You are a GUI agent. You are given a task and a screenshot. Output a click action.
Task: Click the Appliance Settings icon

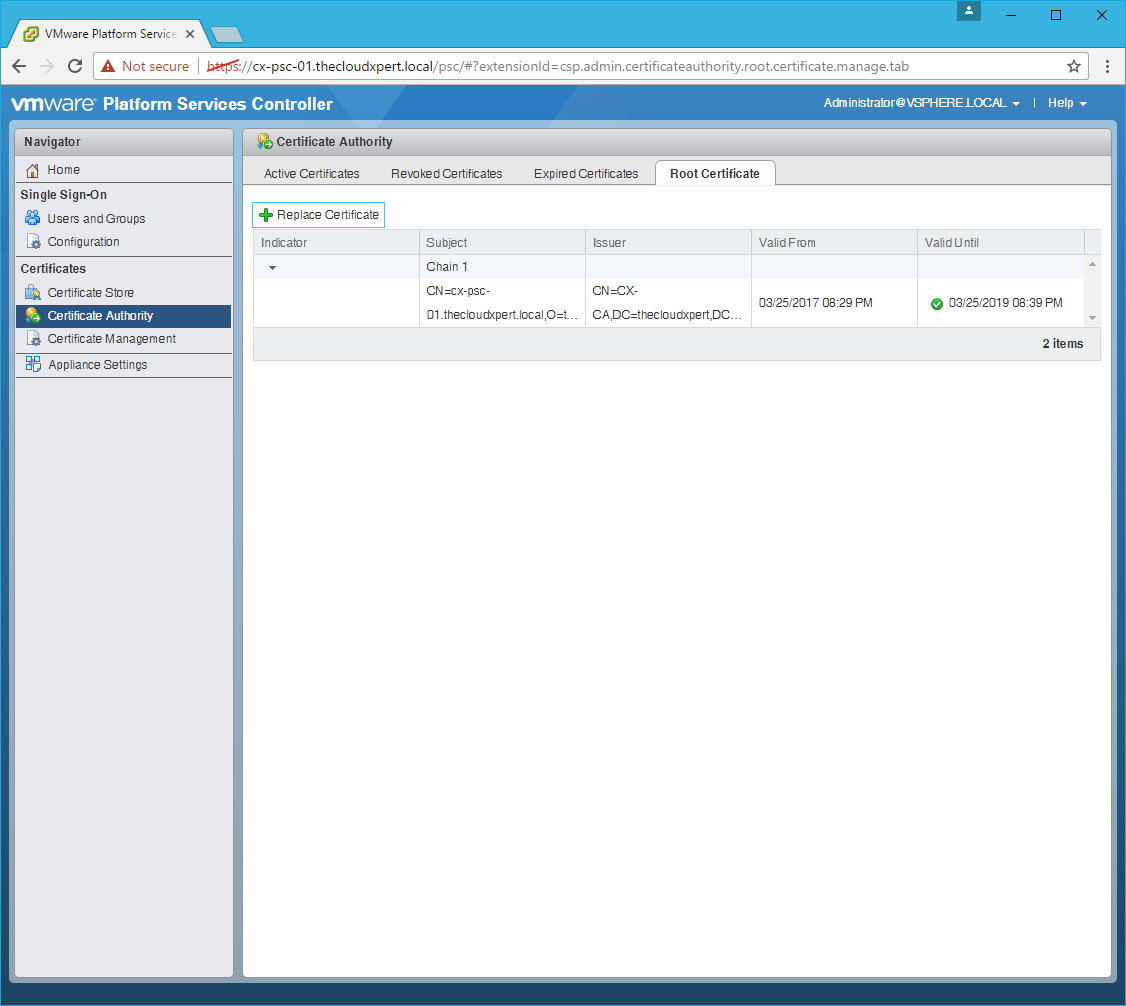(33, 365)
